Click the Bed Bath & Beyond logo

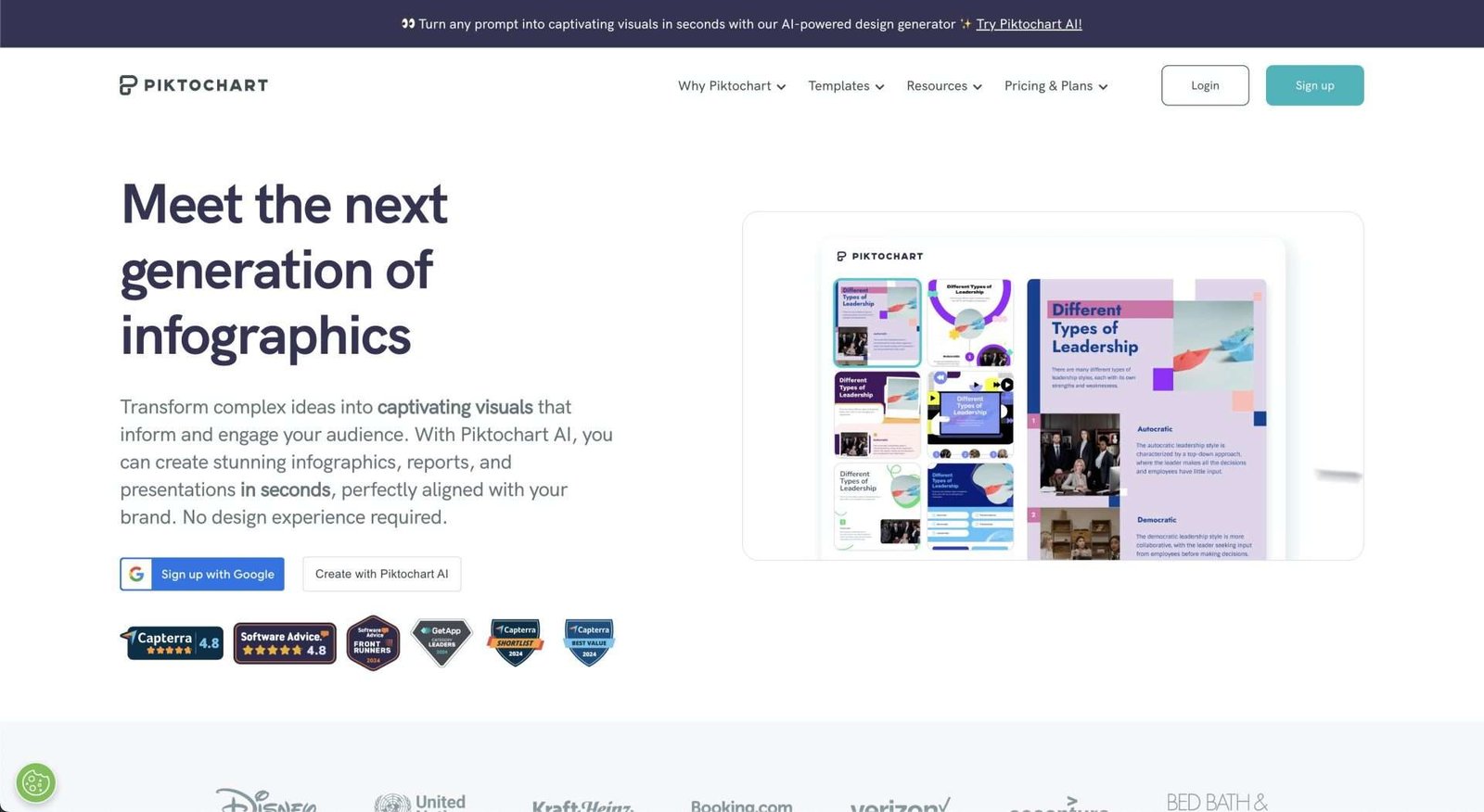[1217, 802]
